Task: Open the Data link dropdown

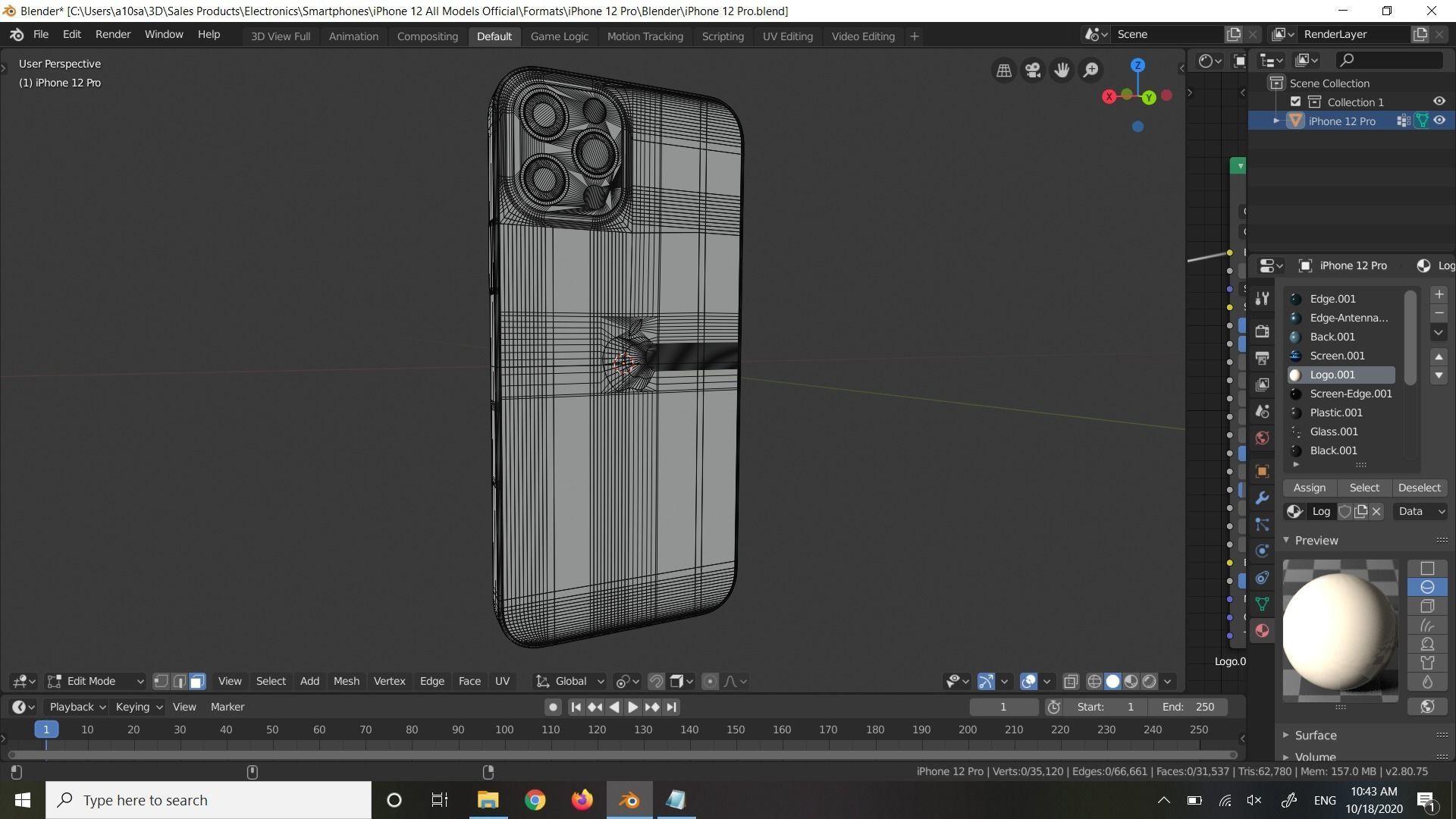Action: [x=1420, y=511]
